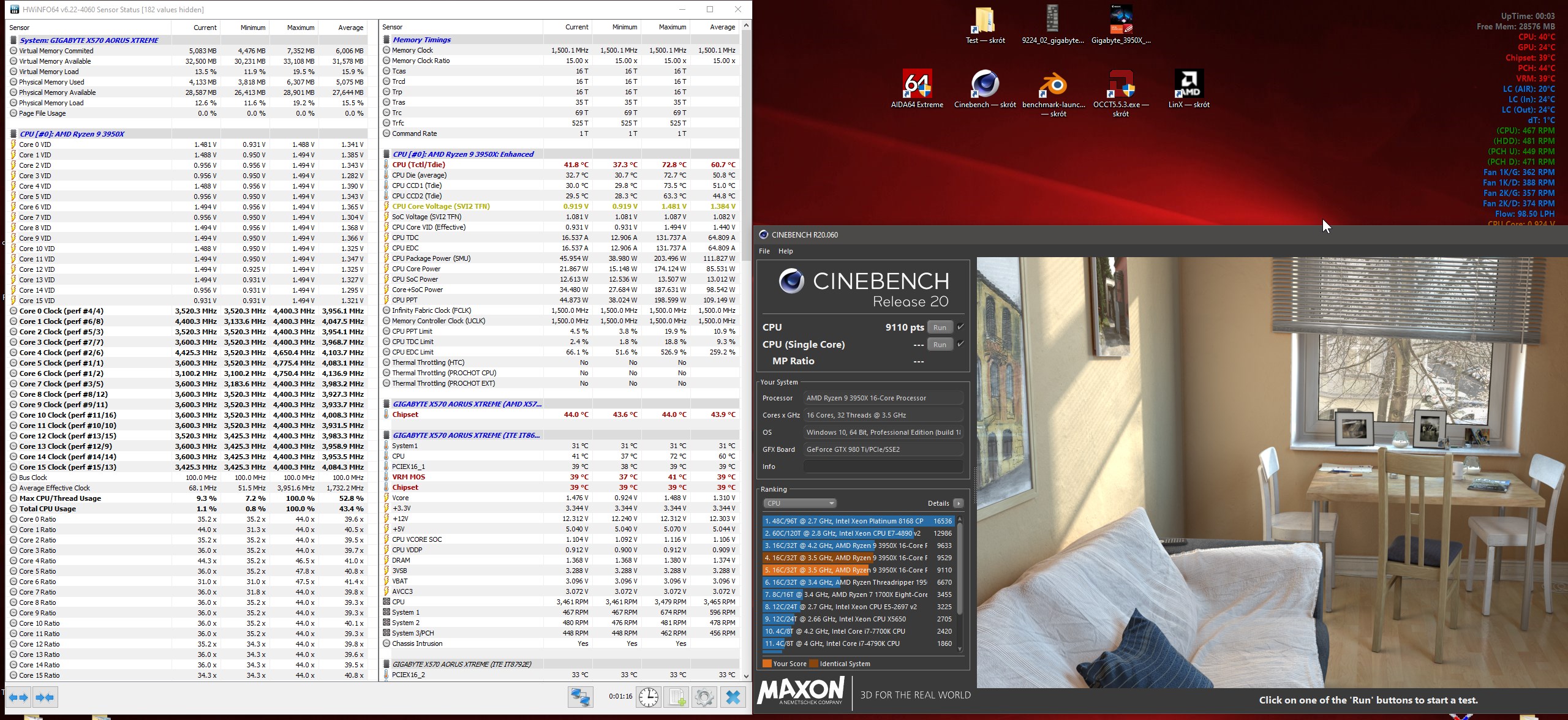Viewport: 1568px width, 720px height.
Task: Run the CPU (Single Core) benchmark
Action: coord(940,345)
